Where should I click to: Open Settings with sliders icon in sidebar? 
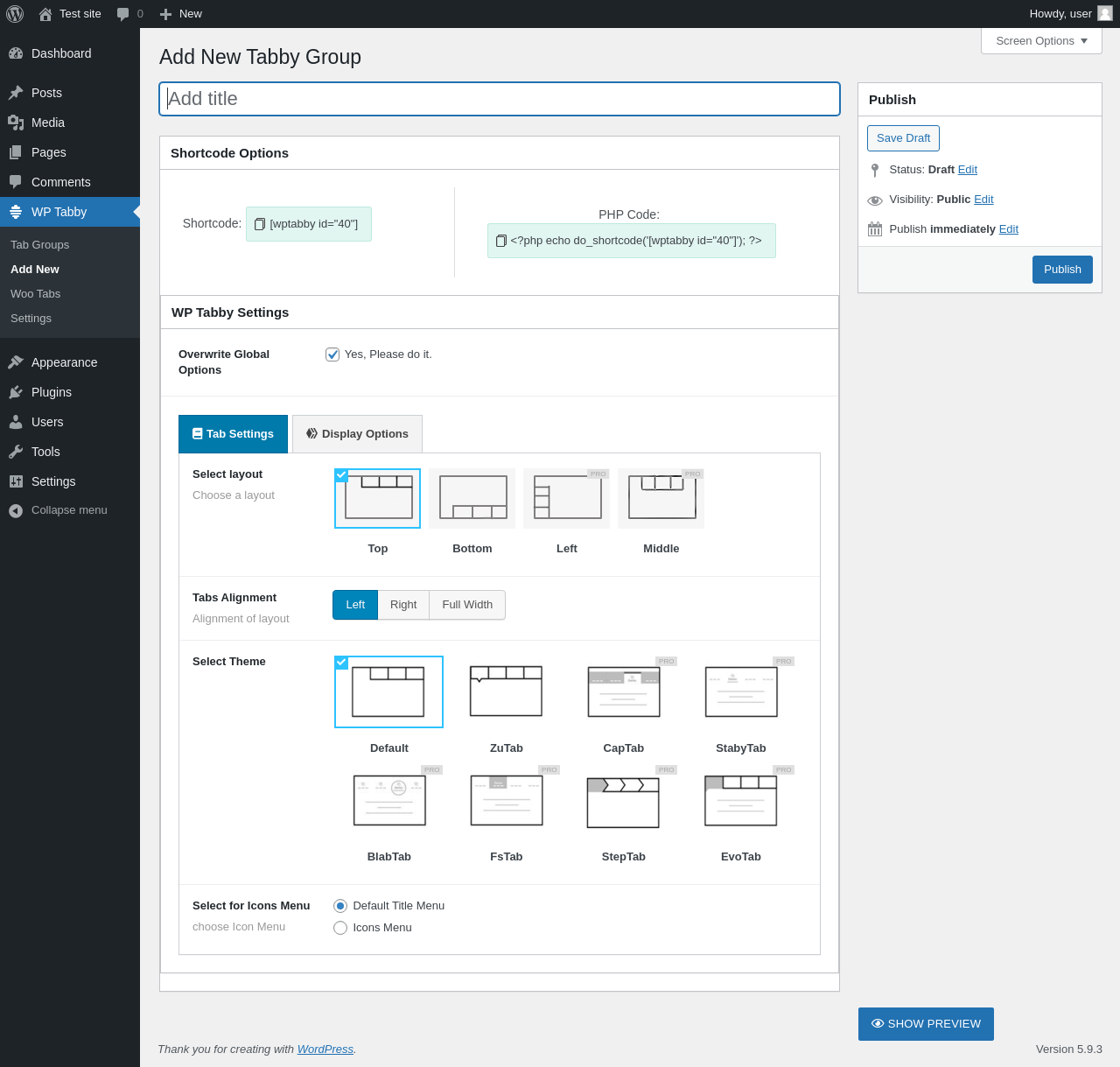70,481
